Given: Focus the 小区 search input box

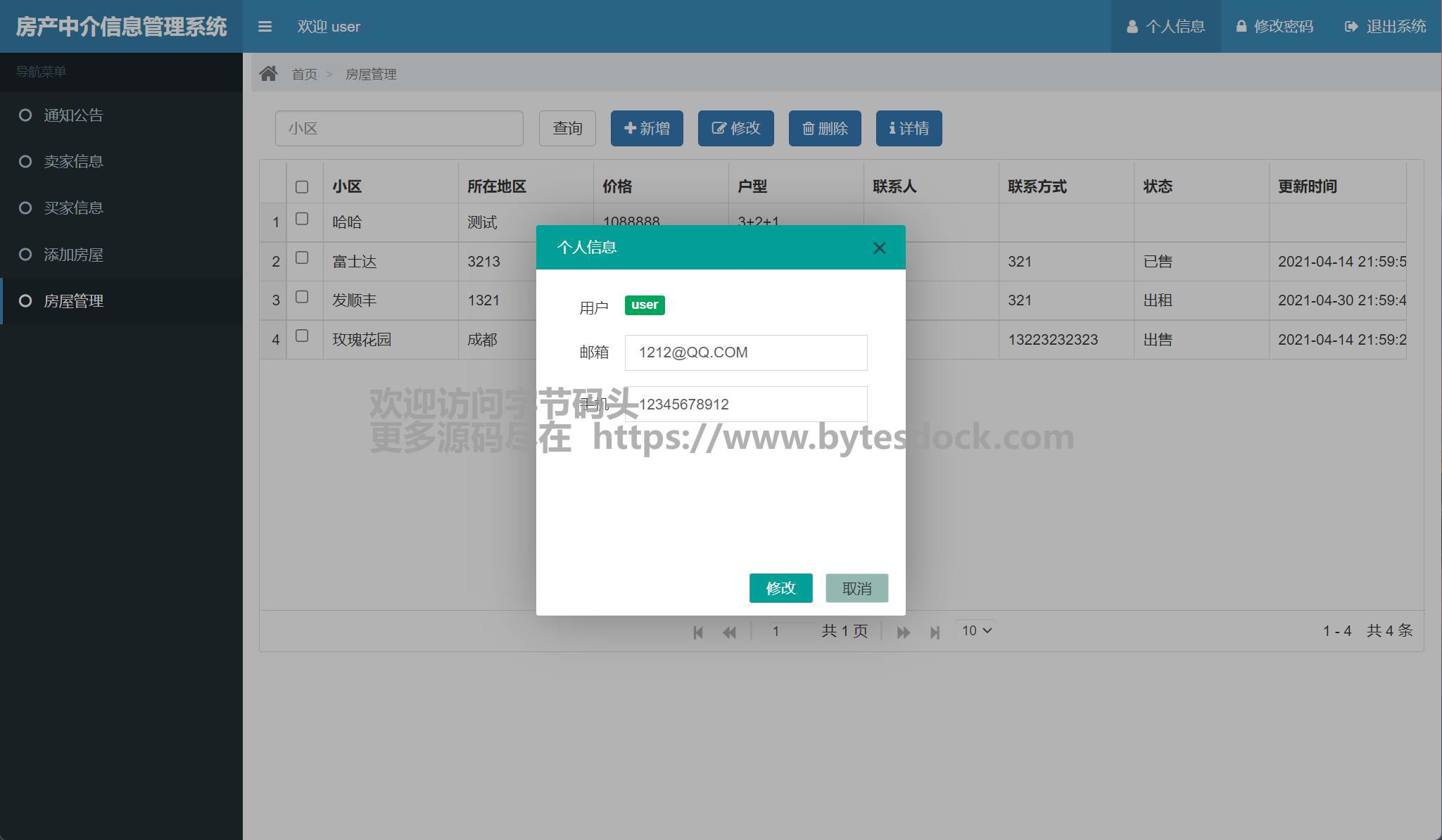Looking at the screenshot, I should coord(399,128).
